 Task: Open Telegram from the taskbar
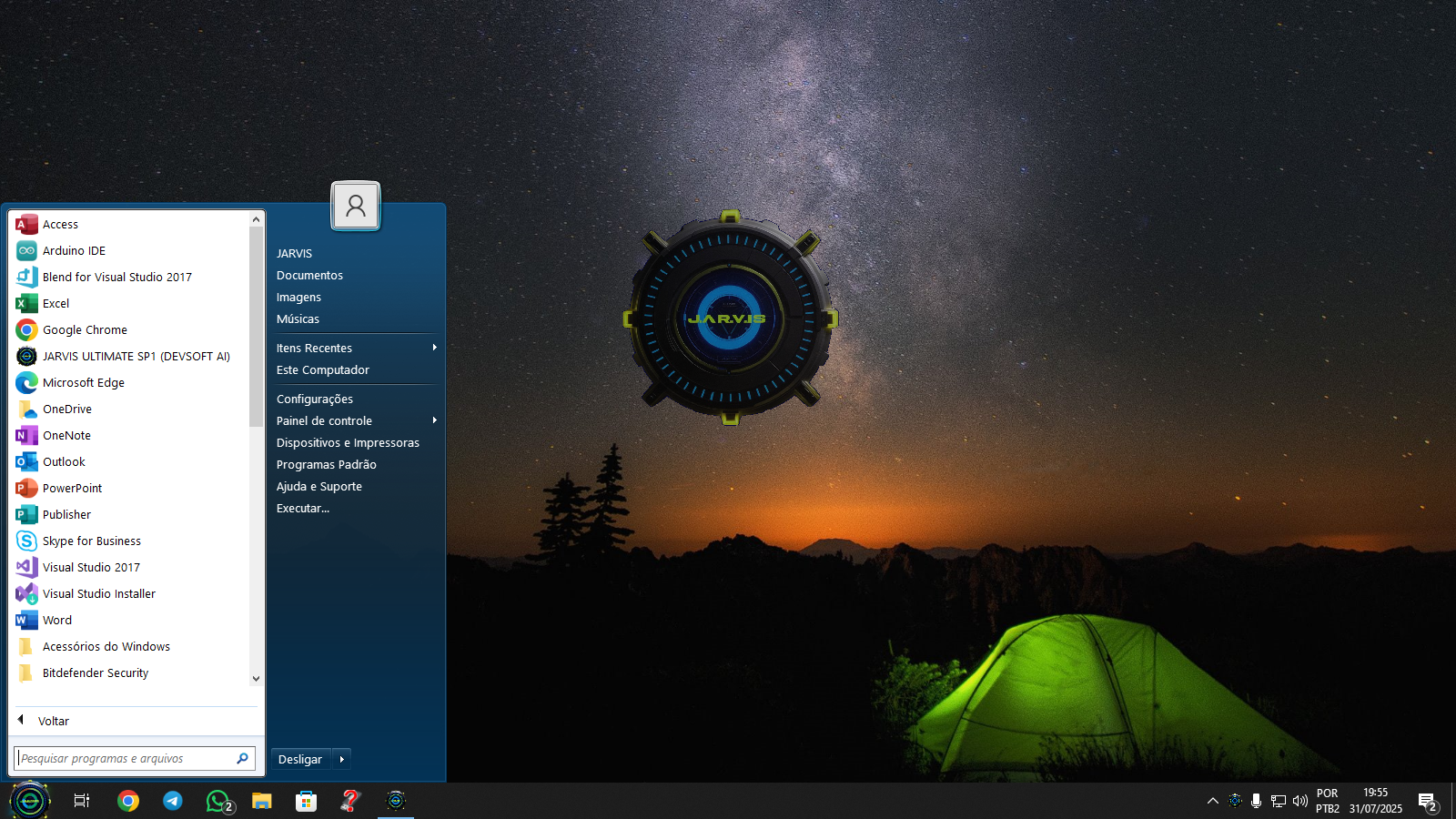pos(173,801)
